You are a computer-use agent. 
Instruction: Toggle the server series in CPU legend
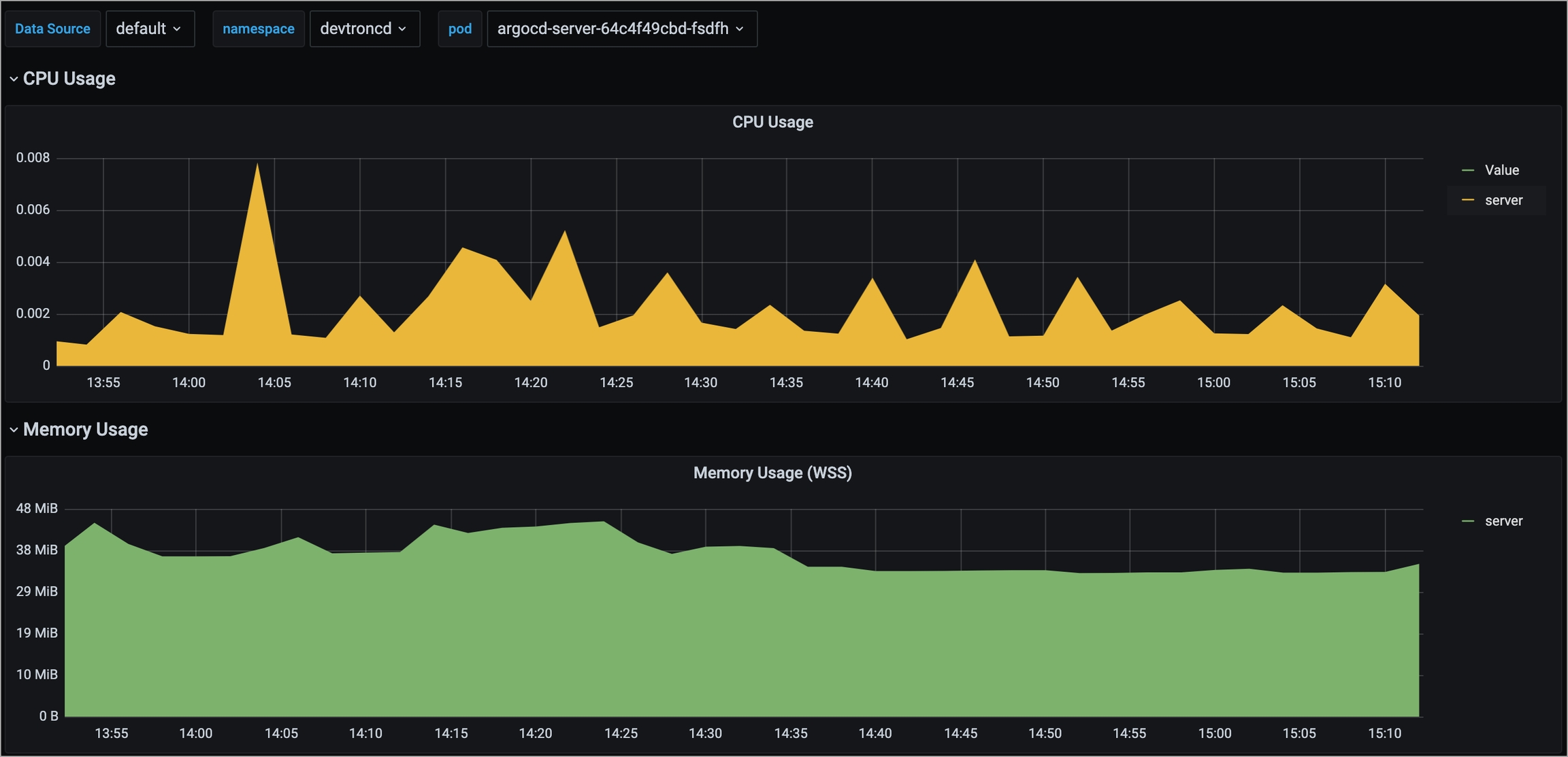1503,200
